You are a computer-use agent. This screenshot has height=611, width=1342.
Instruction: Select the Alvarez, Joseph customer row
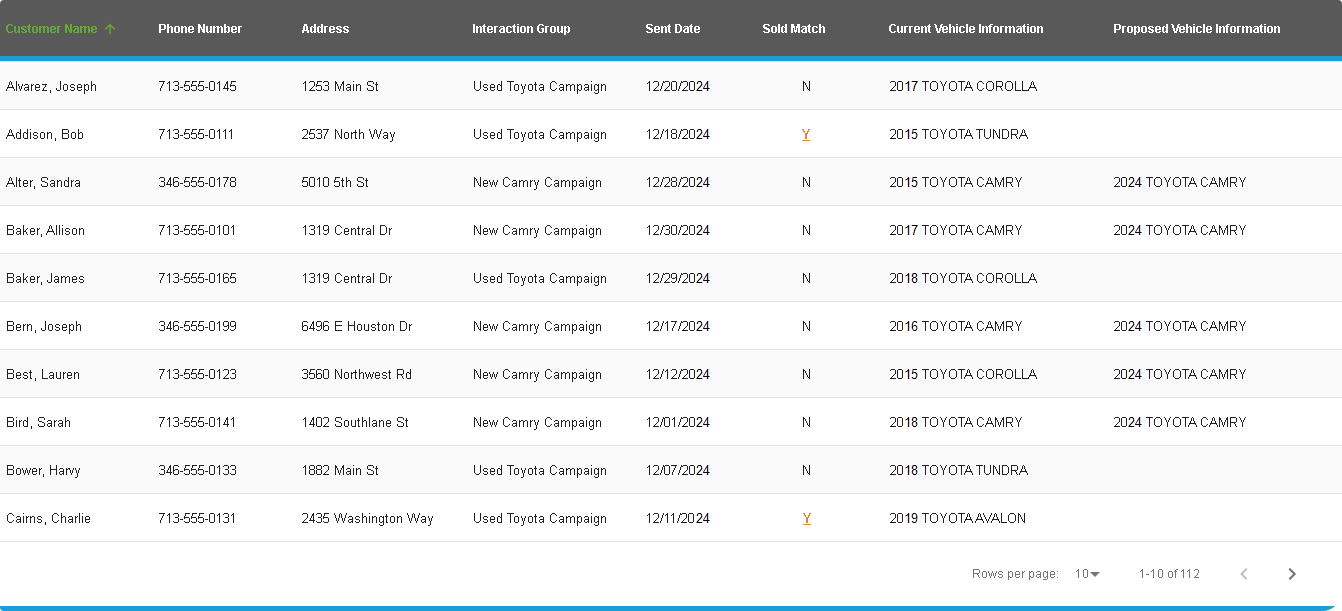(52, 87)
